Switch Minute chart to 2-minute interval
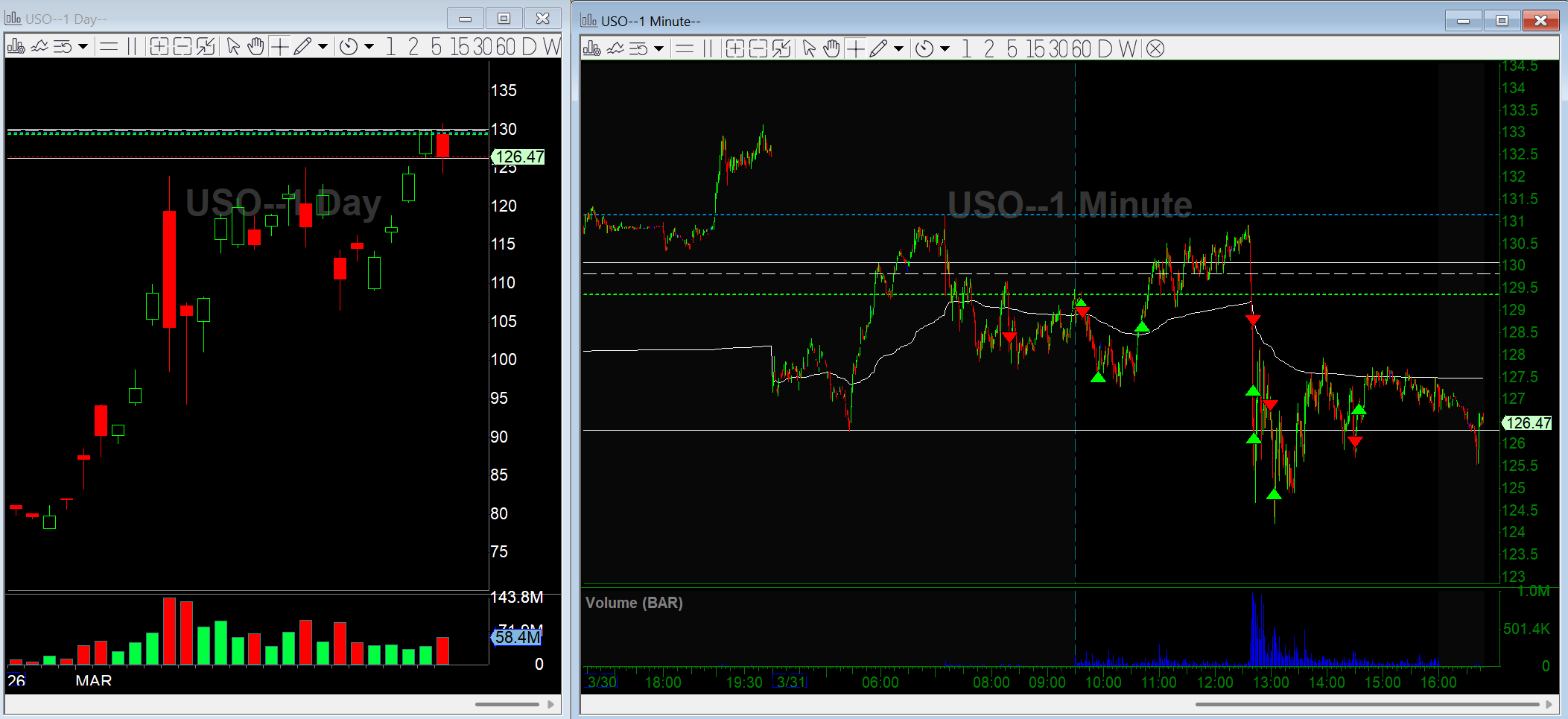The image size is (1568, 719). pyautogui.click(x=989, y=48)
